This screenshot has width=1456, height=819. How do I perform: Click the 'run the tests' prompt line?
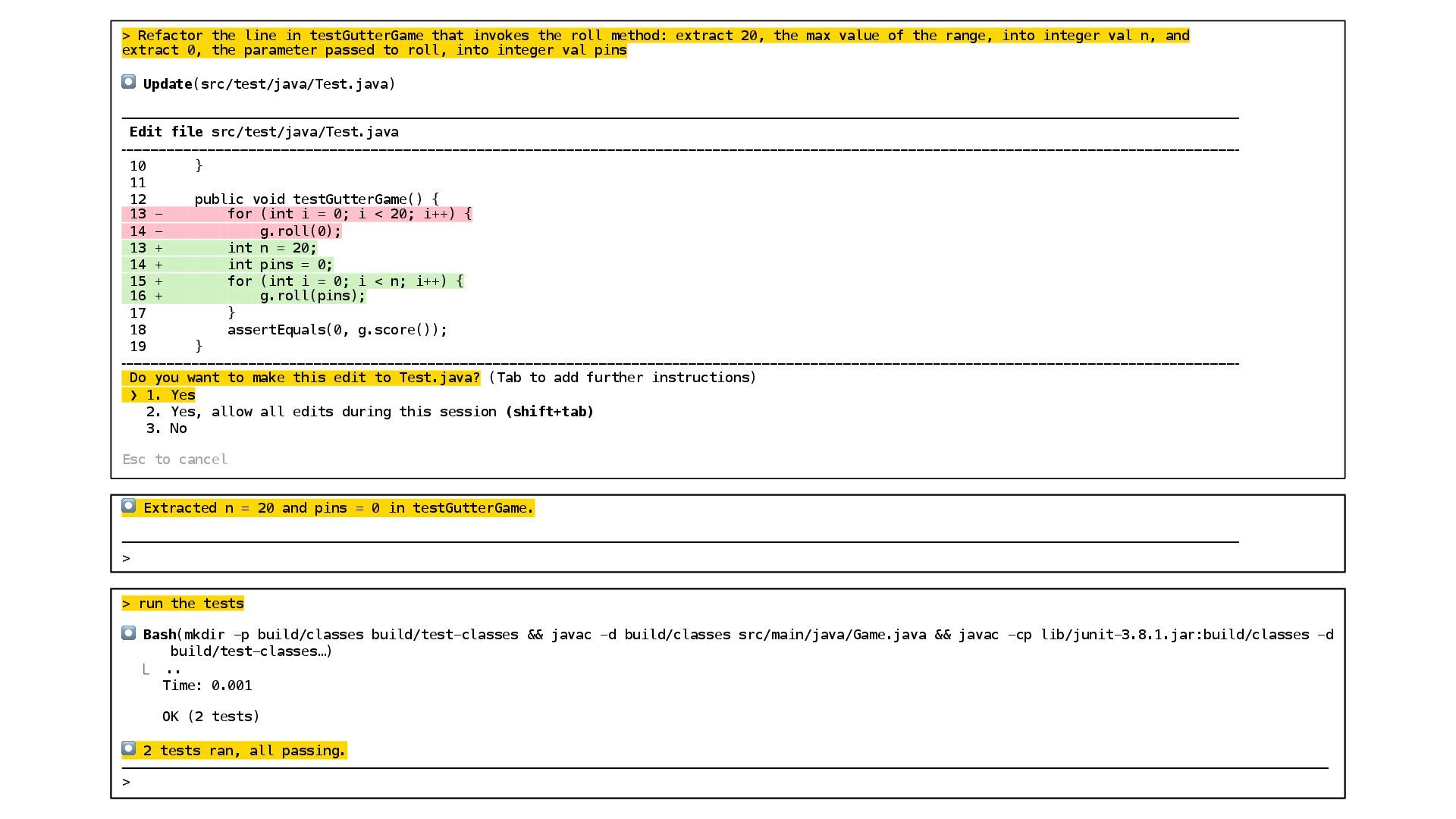coord(183,604)
